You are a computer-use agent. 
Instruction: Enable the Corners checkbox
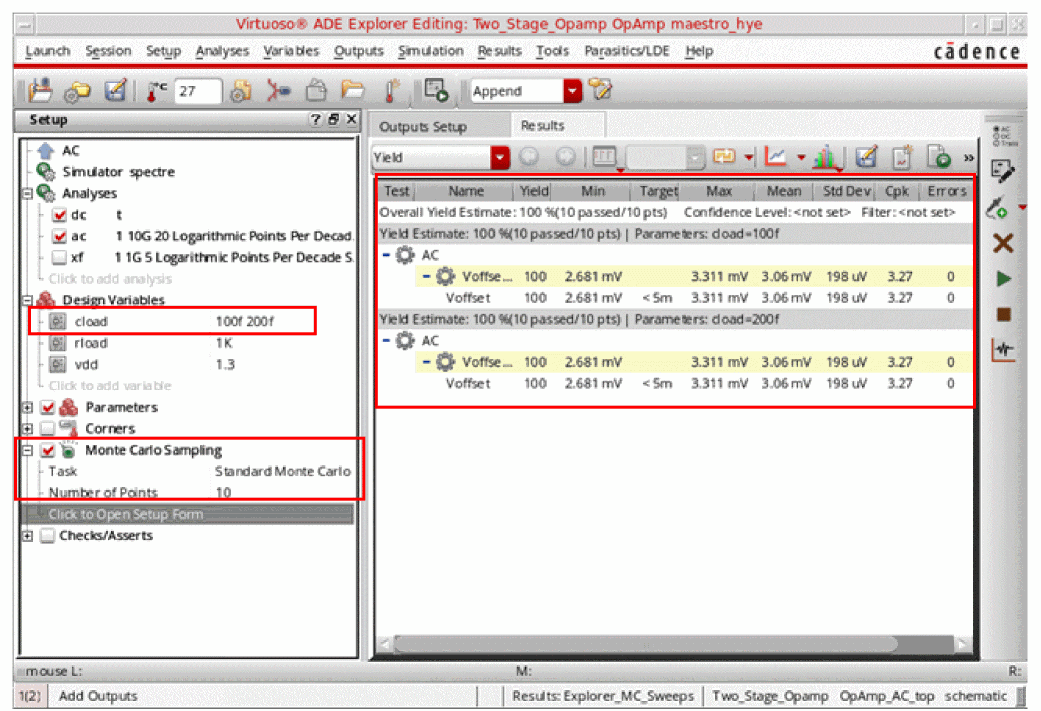47,428
